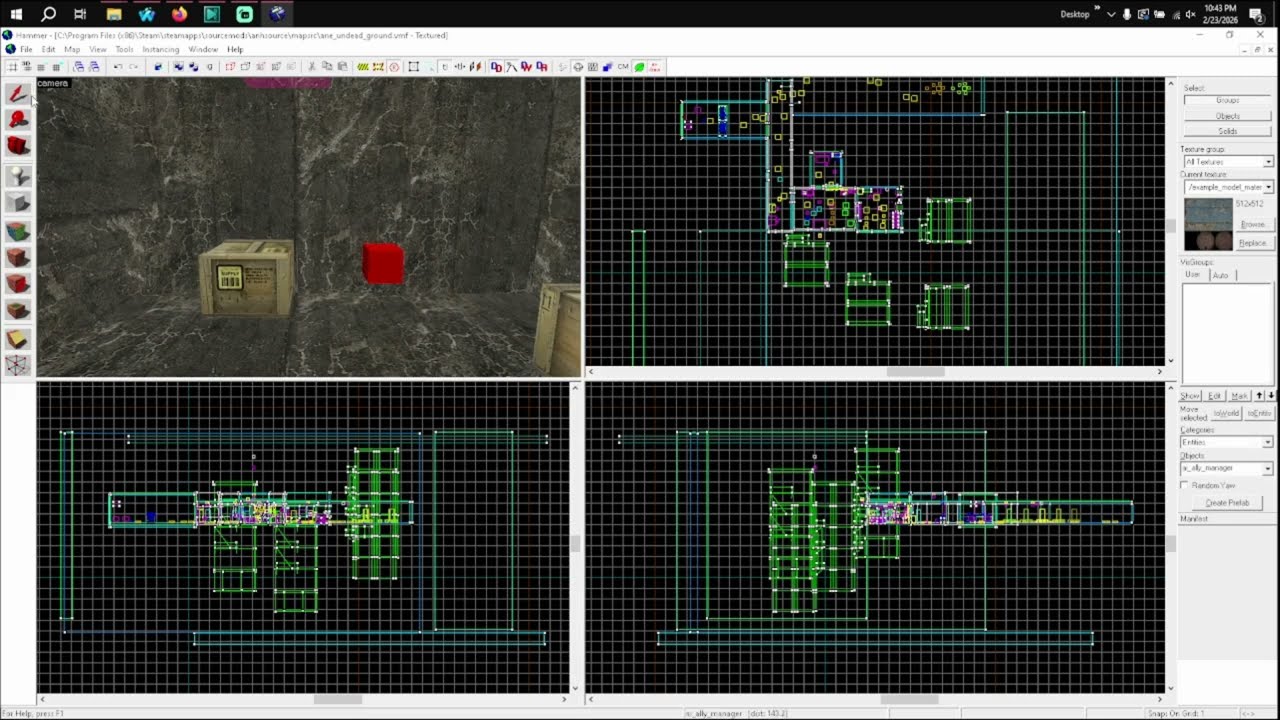Switch to the User VisGroups tab

[x=1193, y=275]
